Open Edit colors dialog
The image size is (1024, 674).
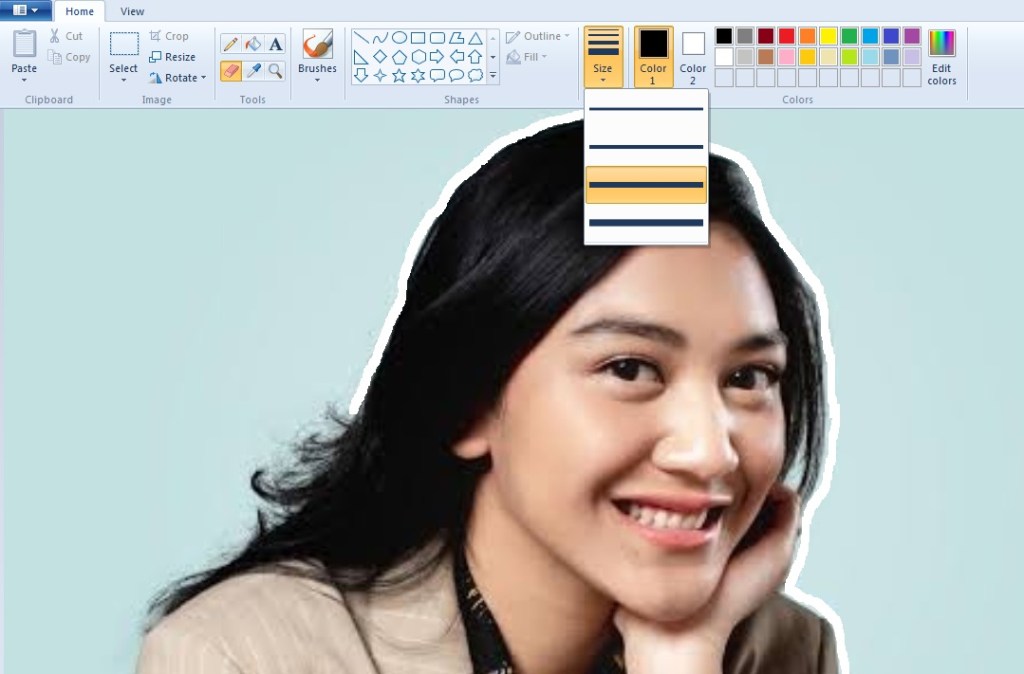click(x=941, y=57)
